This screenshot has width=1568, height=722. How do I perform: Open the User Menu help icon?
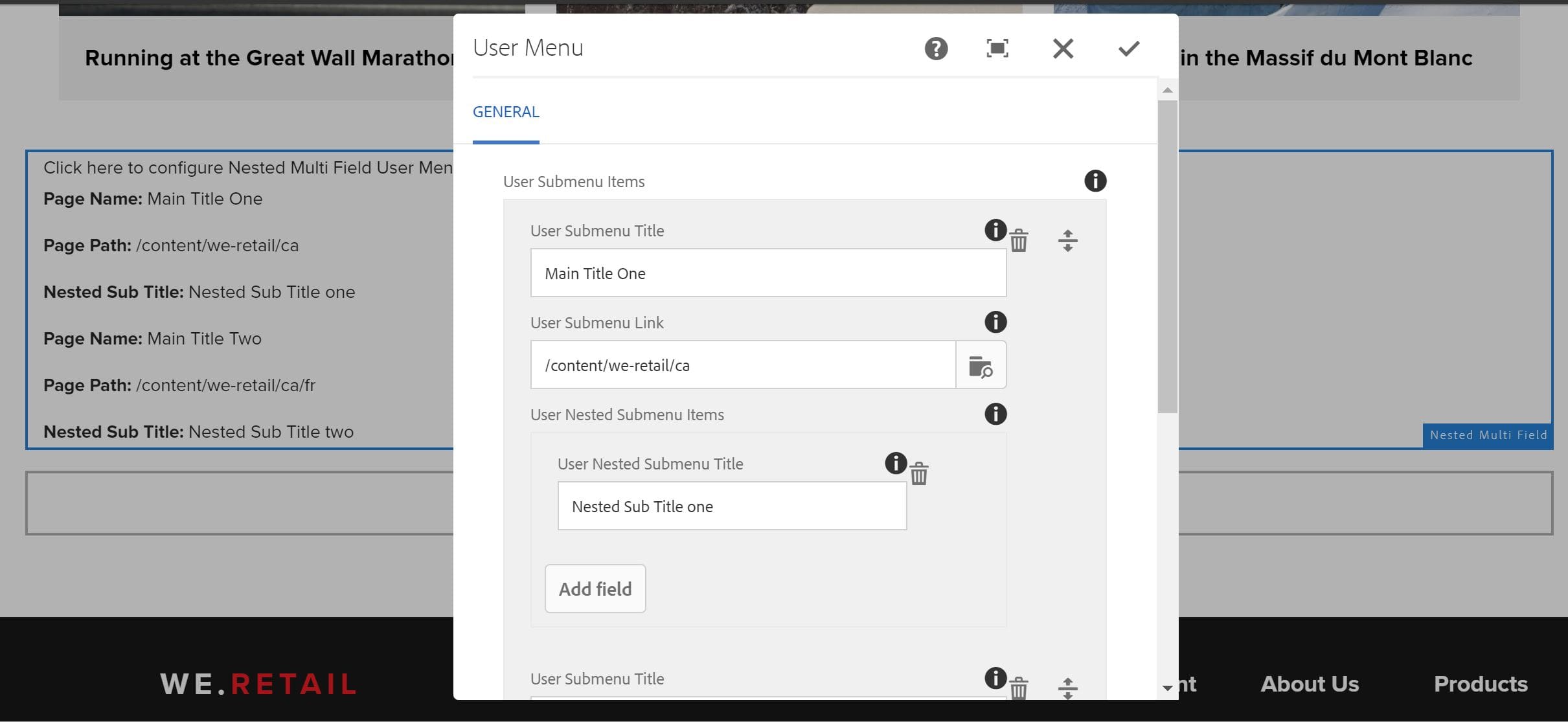pyautogui.click(x=936, y=49)
